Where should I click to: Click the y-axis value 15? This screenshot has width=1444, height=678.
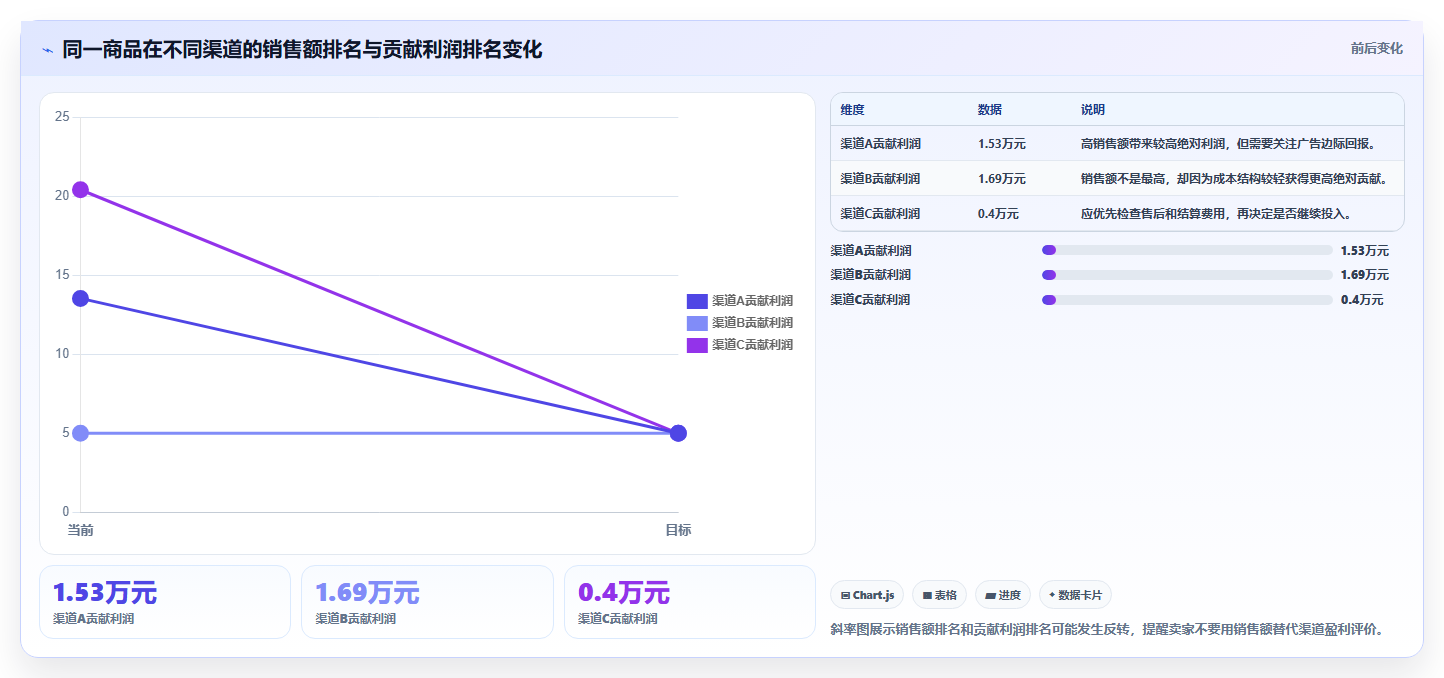point(62,275)
